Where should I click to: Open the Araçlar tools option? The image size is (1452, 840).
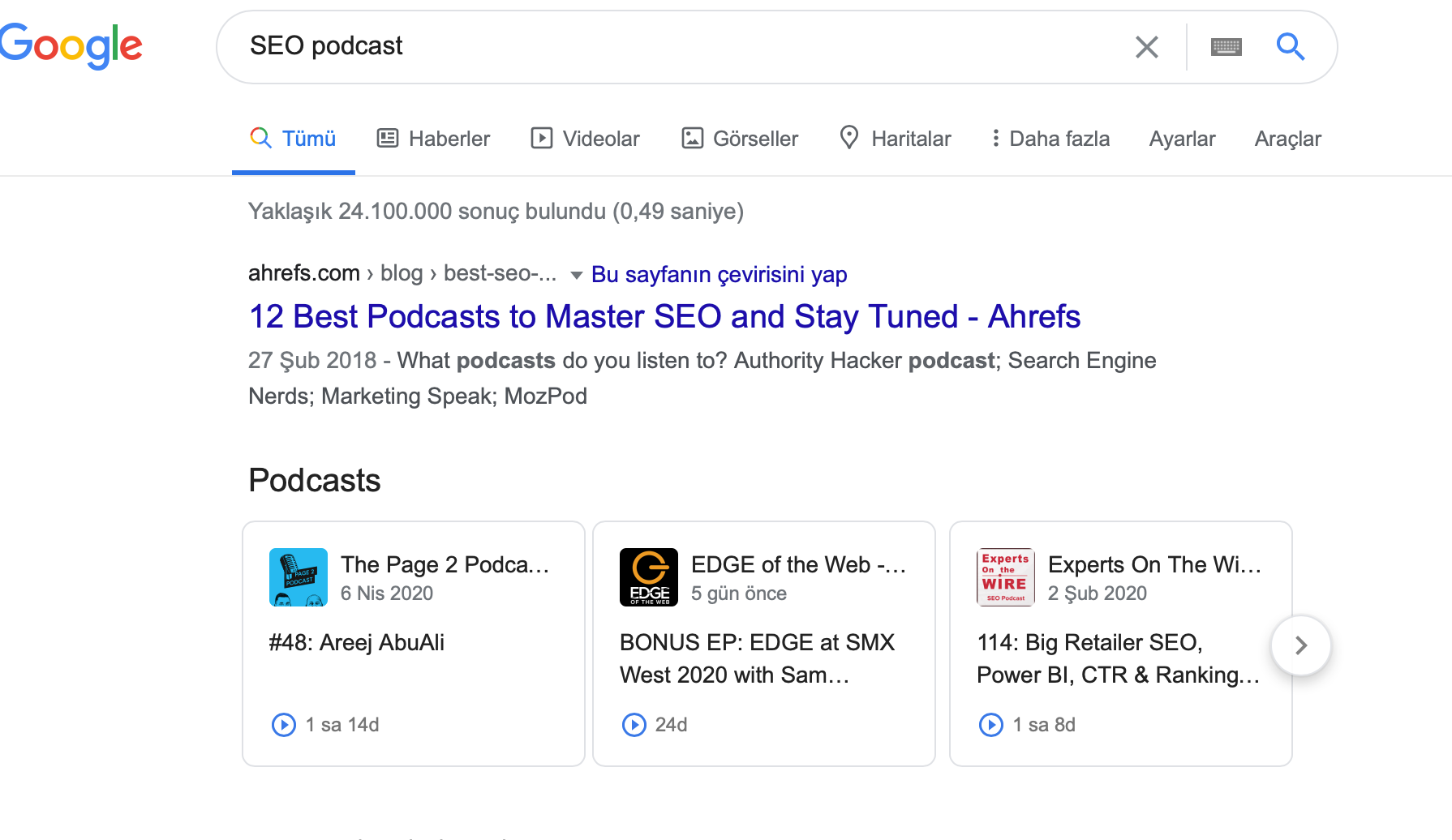tap(1287, 139)
